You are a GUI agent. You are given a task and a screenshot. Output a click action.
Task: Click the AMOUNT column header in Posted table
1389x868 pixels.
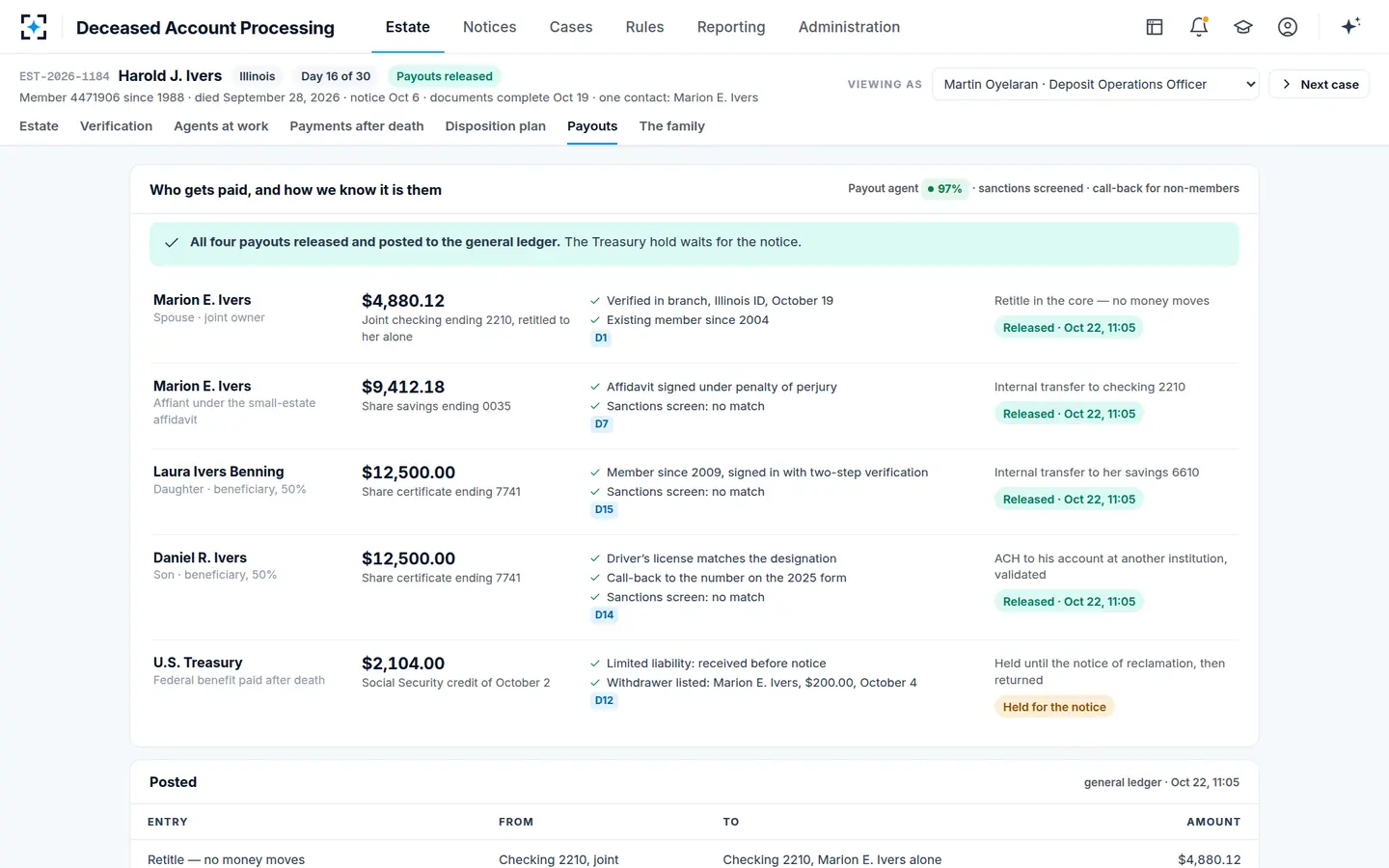pyautogui.click(x=1213, y=822)
